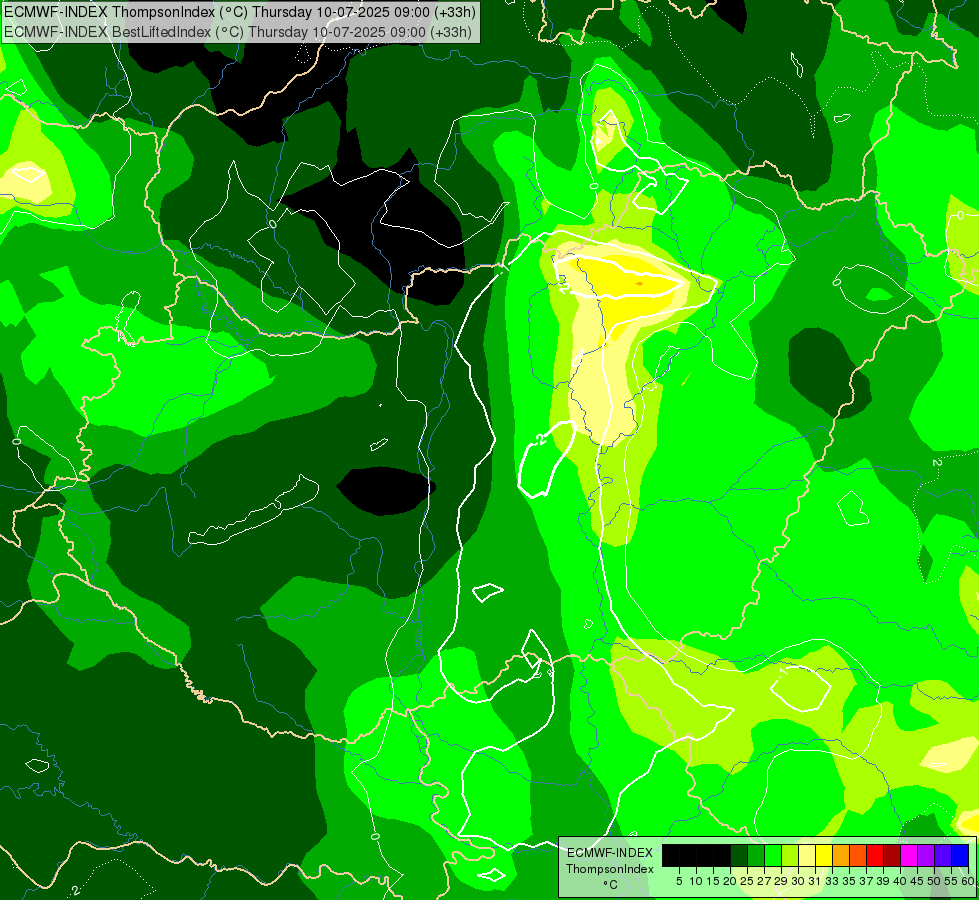Click "ThompsonIndex" text inside the legend box
The width and height of the screenshot is (979, 900).
pyautogui.click(x=610, y=869)
